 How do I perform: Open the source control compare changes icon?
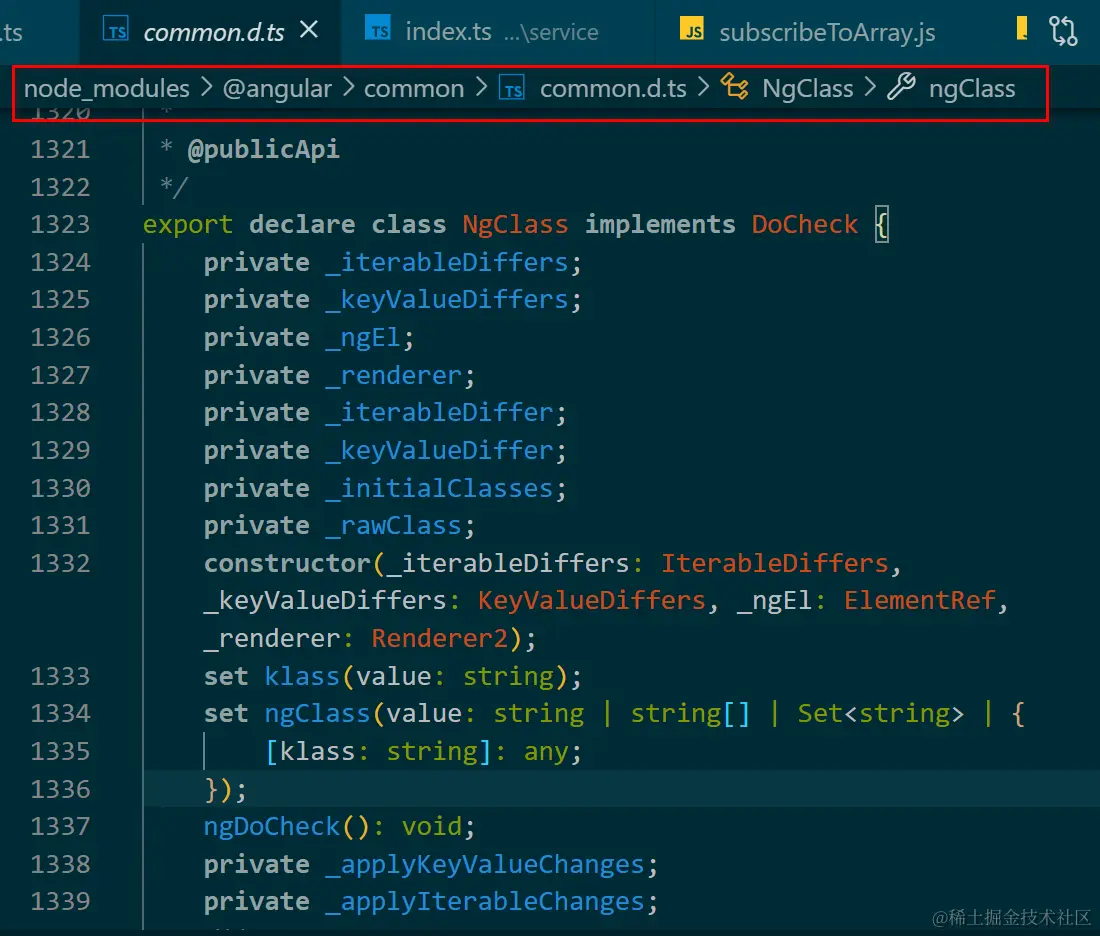click(x=1064, y=31)
